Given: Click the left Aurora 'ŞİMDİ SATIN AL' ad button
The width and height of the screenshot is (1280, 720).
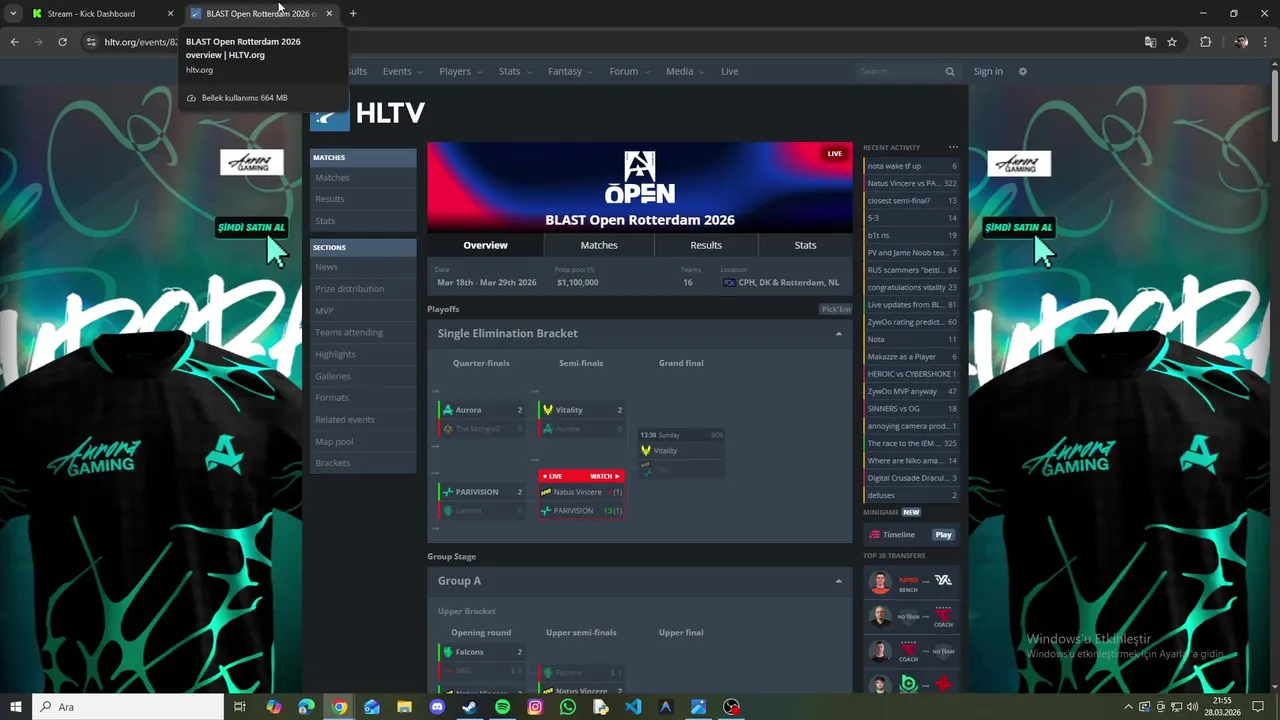Looking at the screenshot, I should 251,227.
